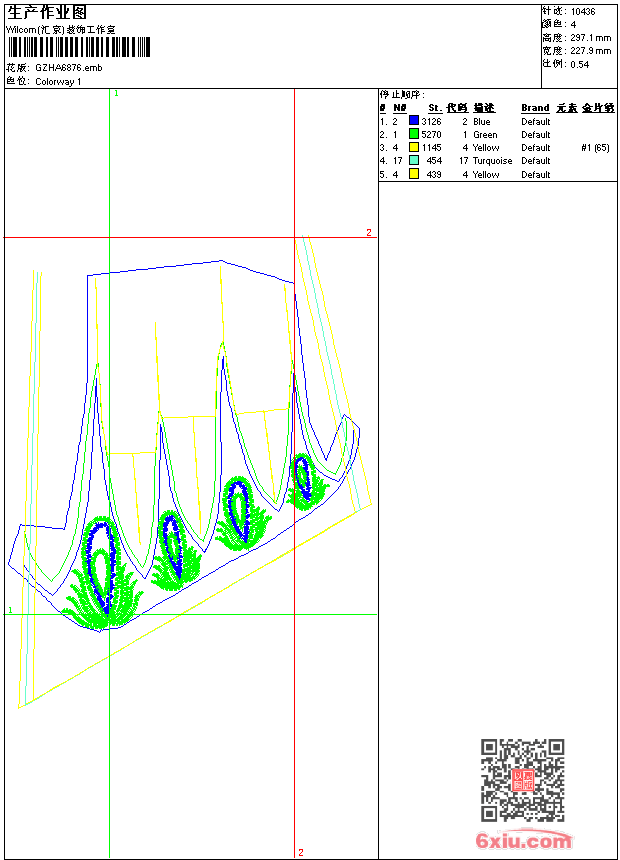This screenshot has height=860, width=620.
Task: Click the blue color swatch in stop sequence
Action: (x=413, y=121)
